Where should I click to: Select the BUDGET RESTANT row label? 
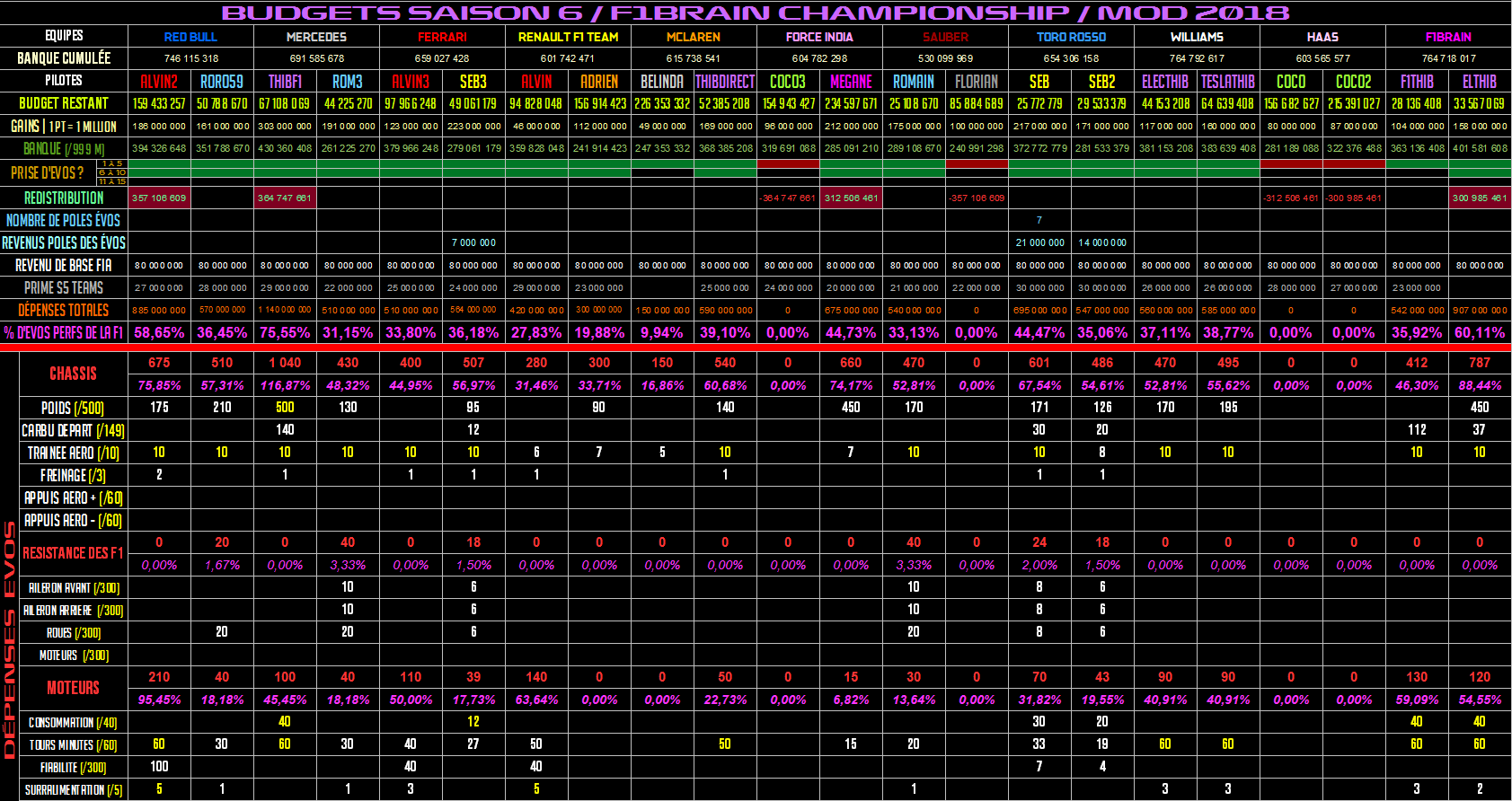pos(64,103)
